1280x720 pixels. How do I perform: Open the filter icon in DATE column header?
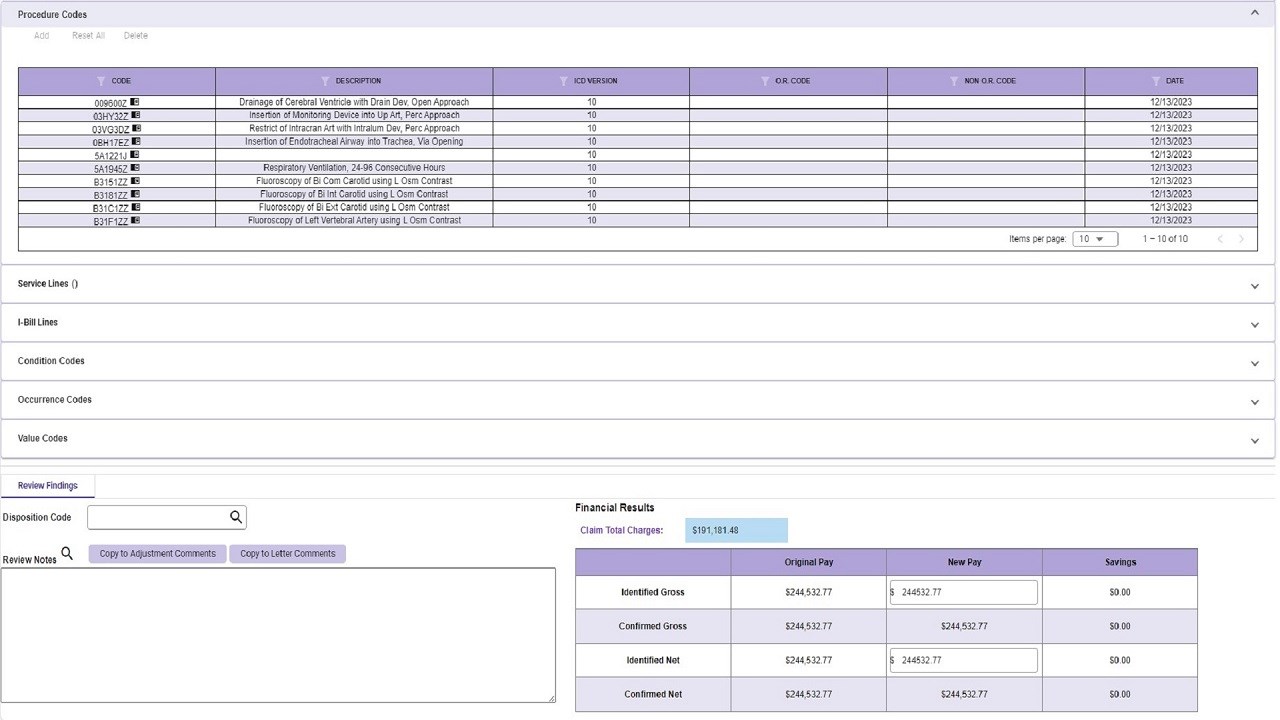pos(1156,81)
